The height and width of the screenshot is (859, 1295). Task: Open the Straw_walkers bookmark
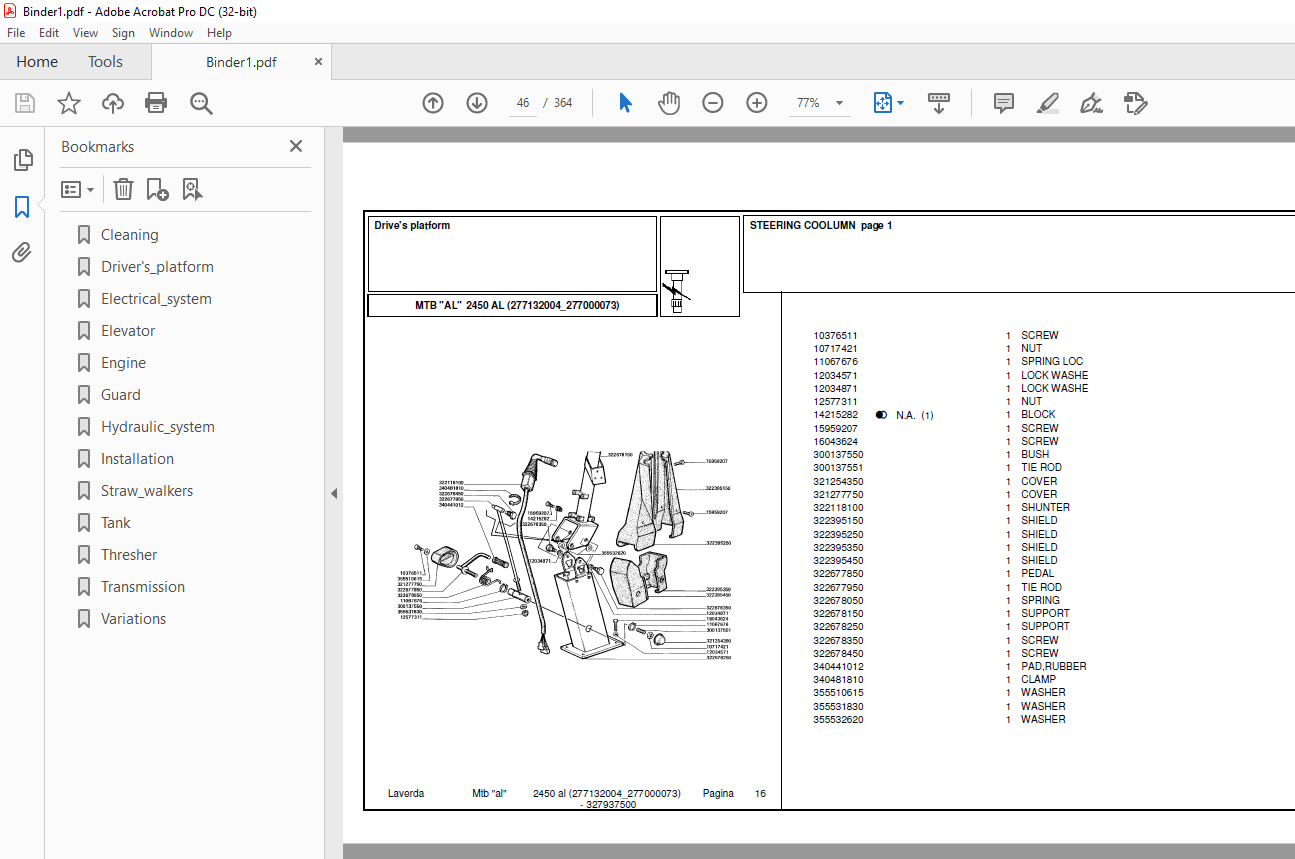[147, 491]
